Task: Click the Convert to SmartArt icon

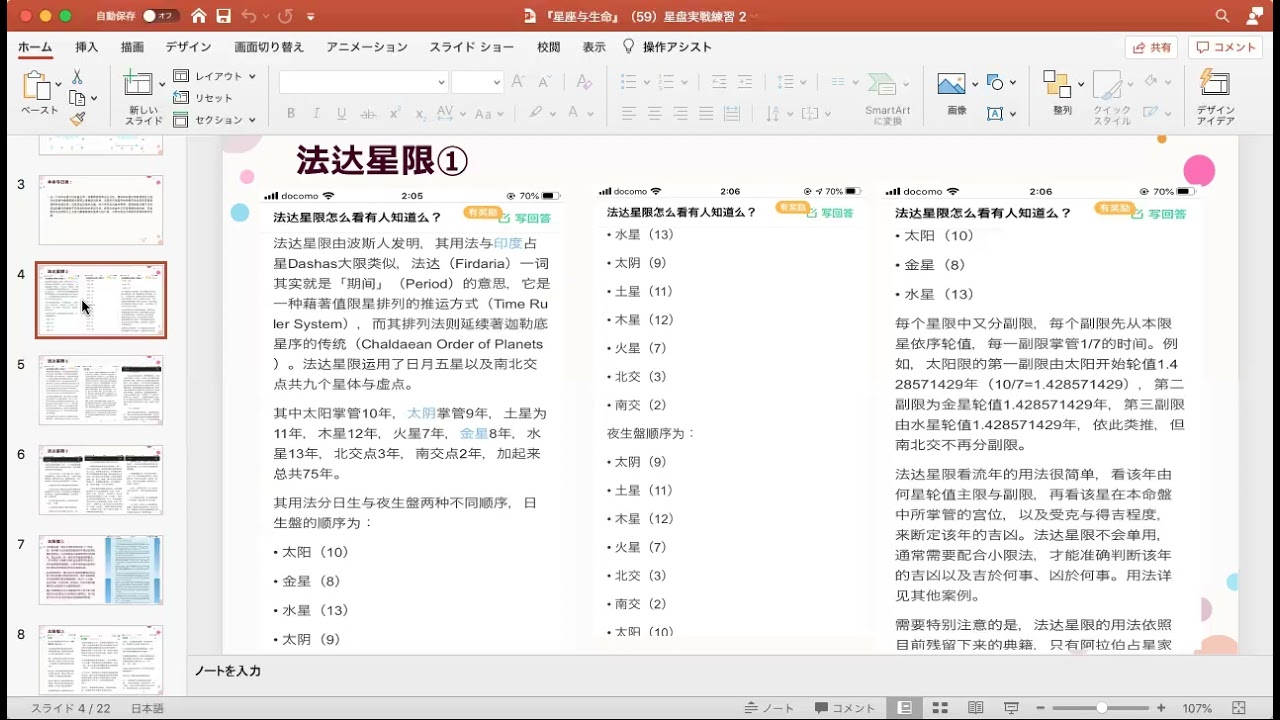Action: pyautogui.click(x=887, y=98)
